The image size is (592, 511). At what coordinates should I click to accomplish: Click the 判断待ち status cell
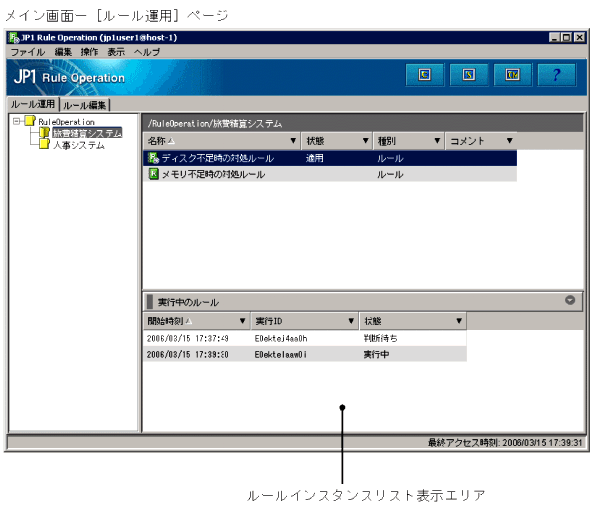click(x=381, y=338)
